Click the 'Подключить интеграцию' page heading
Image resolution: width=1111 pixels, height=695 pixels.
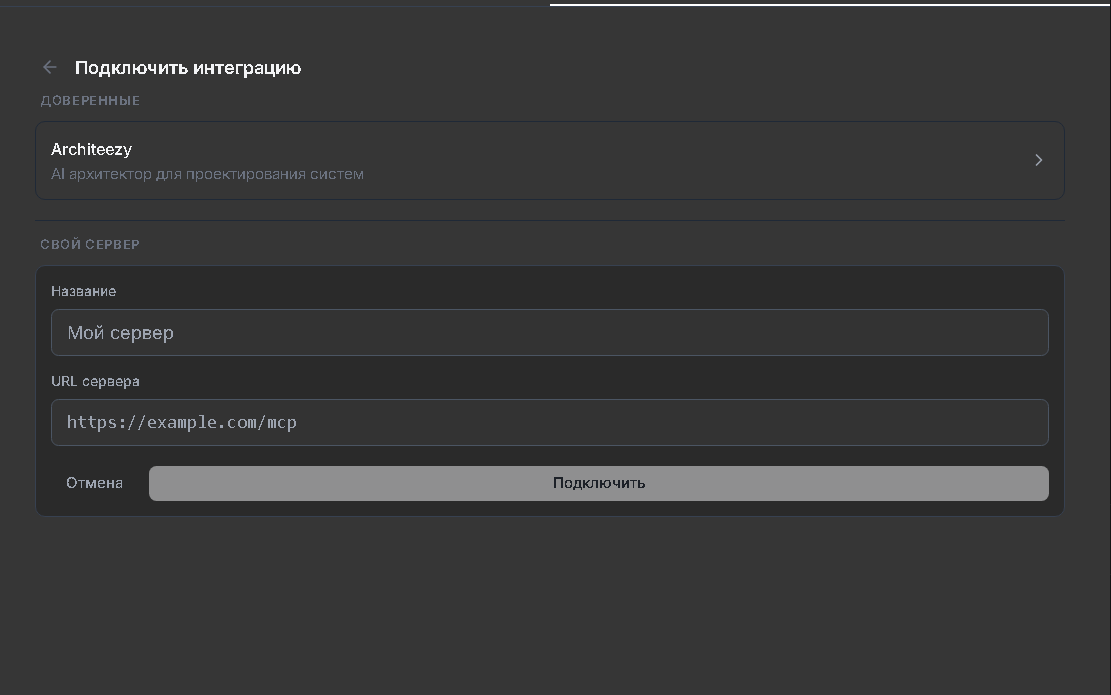(x=188, y=68)
